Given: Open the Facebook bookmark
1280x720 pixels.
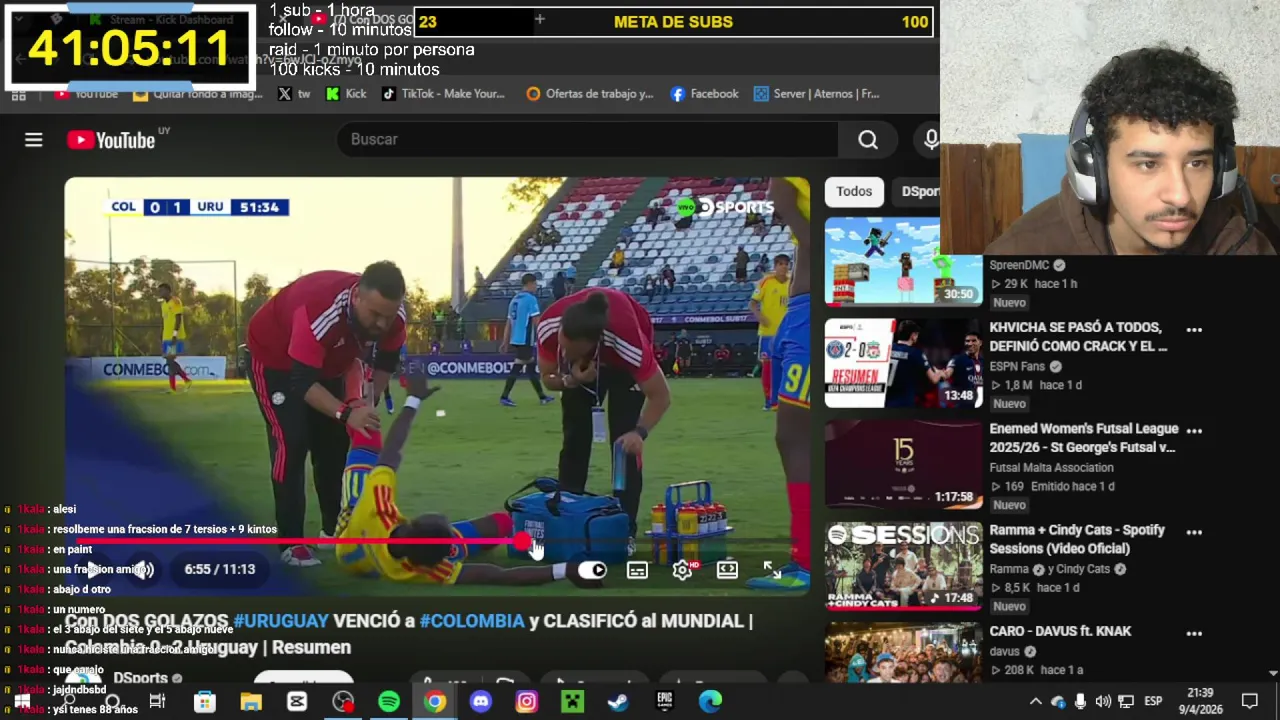Looking at the screenshot, I should click(x=704, y=94).
